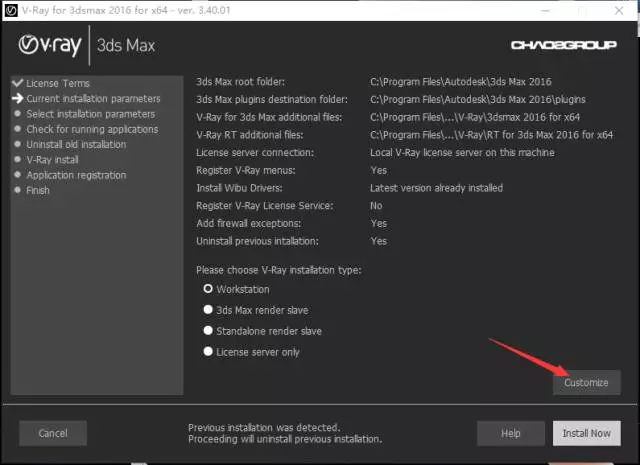Select the Uninstall old installation step
The height and width of the screenshot is (465, 640).
[76, 145]
